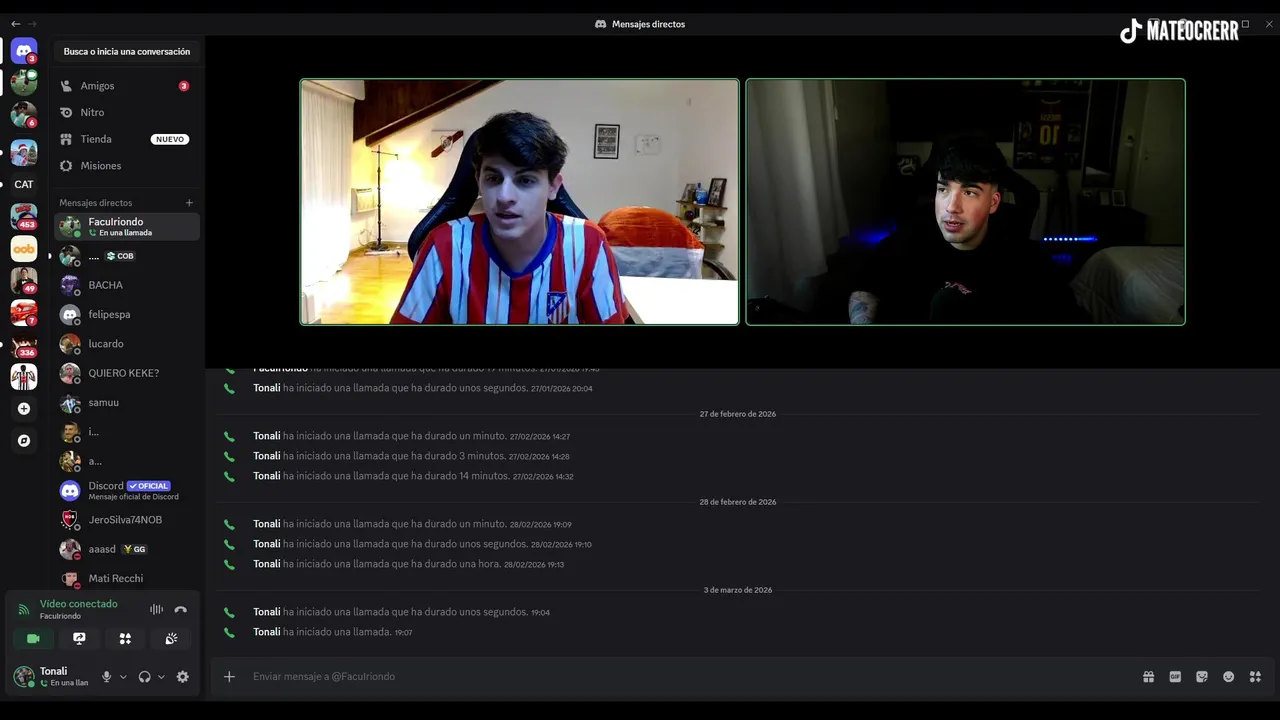Disconnect the call with the hang-up icon
Screen dimensions: 1280x720
pos(180,609)
